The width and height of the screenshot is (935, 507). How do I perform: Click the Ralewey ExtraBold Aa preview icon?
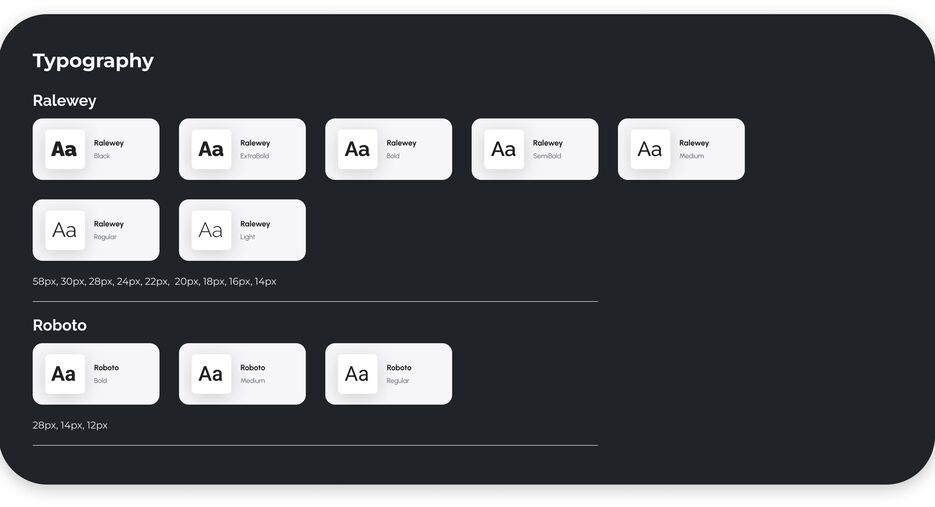(x=211, y=149)
